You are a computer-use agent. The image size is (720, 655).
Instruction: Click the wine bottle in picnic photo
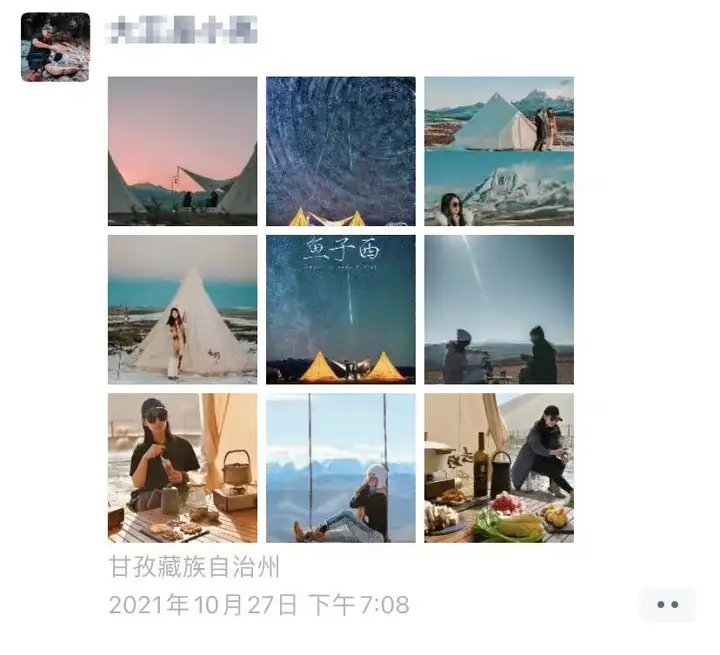(x=481, y=464)
